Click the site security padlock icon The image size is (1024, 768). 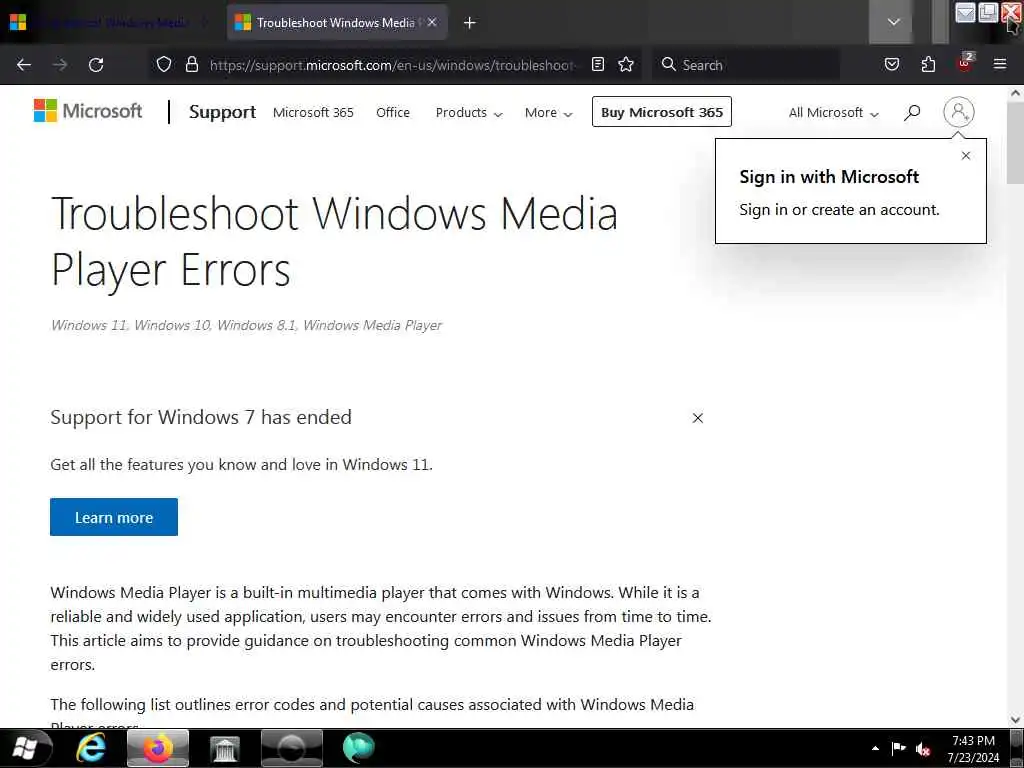point(191,65)
